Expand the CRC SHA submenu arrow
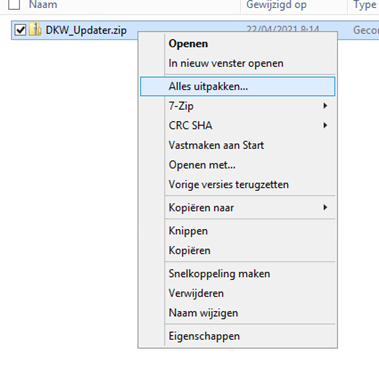This screenshot has width=379, height=368. point(325,126)
